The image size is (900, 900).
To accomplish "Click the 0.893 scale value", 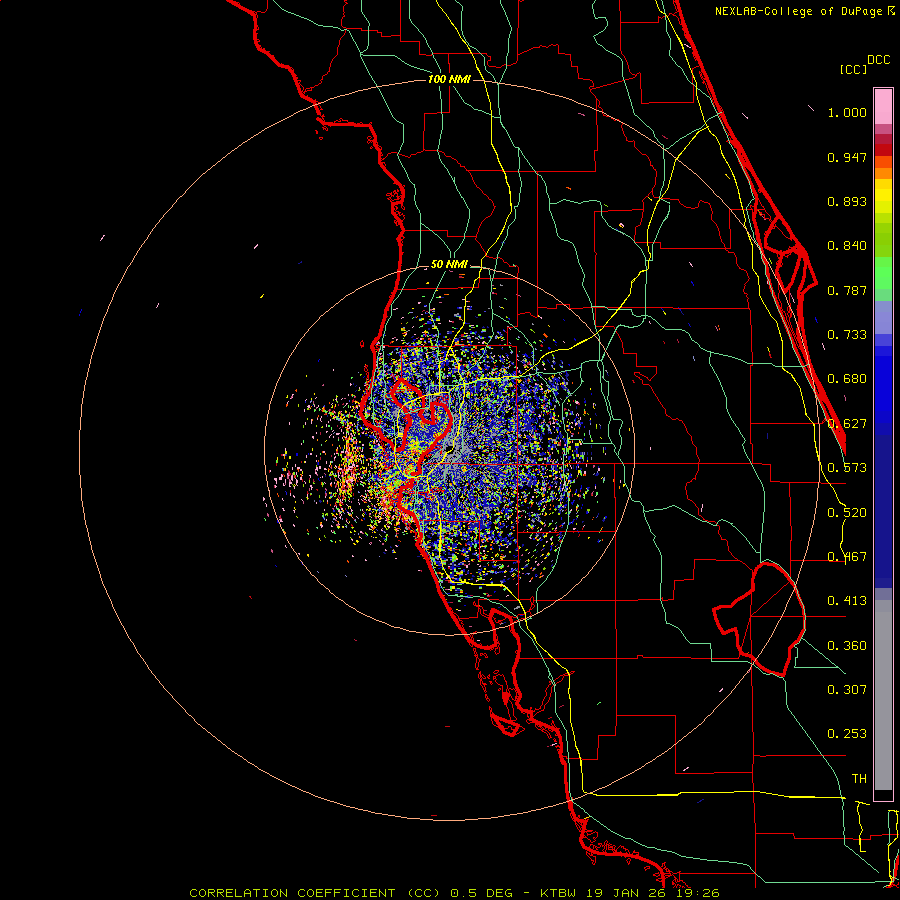I will point(847,201).
